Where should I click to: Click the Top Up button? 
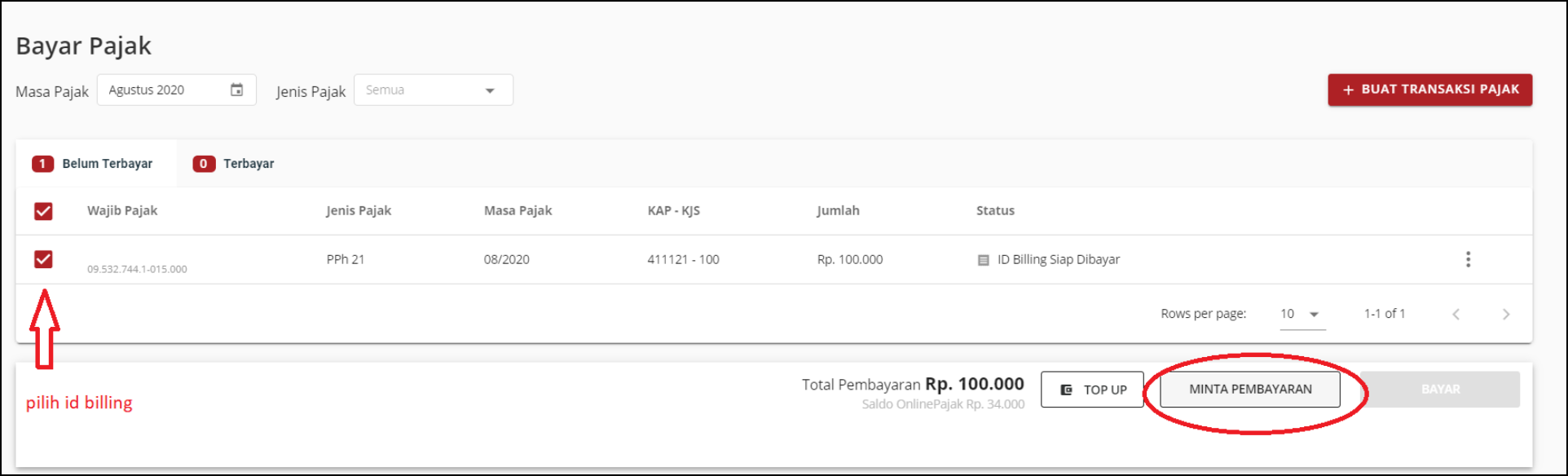point(1092,390)
